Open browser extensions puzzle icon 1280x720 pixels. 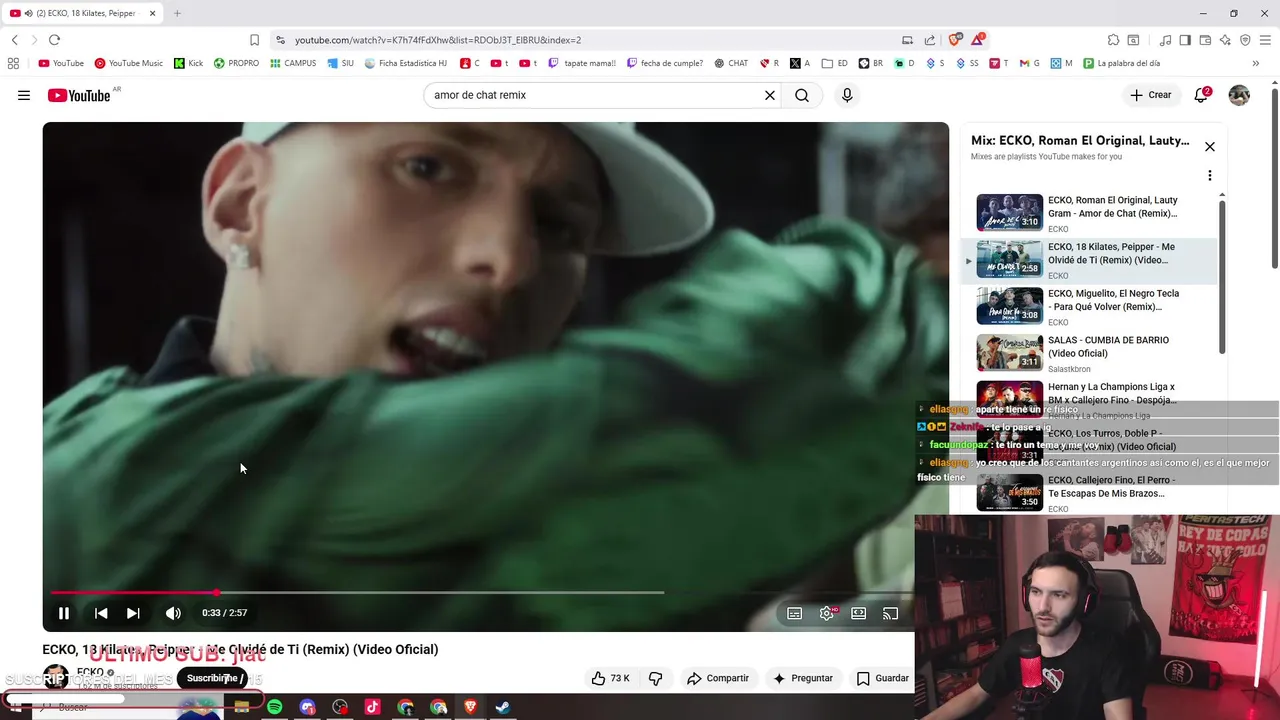coord(1113,40)
